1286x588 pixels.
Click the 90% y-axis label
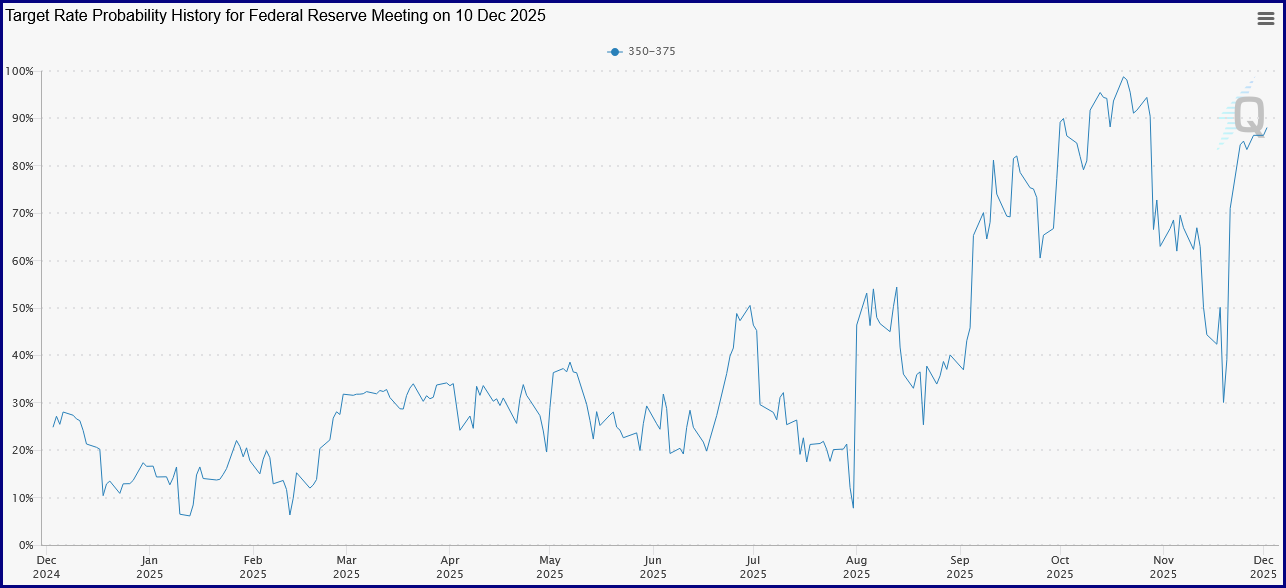point(22,118)
